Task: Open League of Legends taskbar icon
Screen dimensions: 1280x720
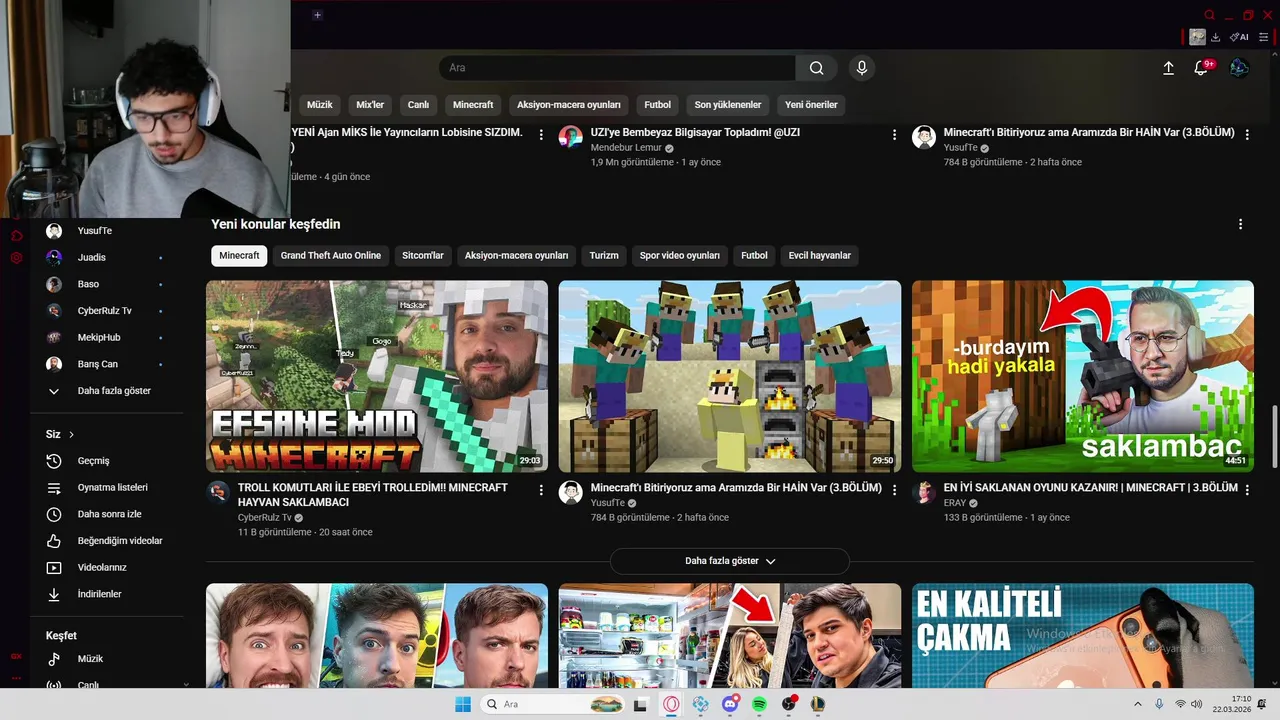Action: pos(817,704)
